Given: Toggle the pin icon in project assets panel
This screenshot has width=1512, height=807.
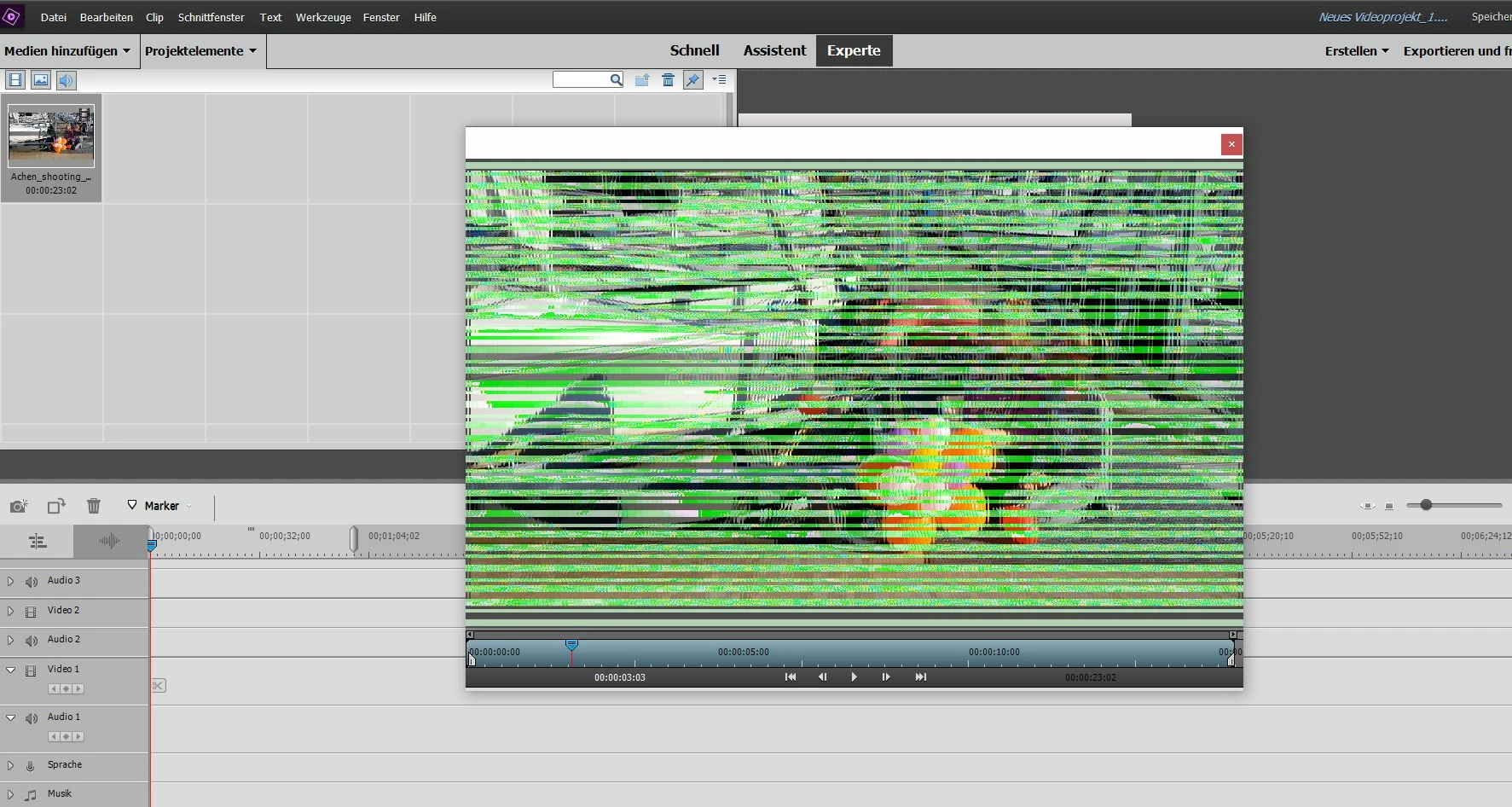Looking at the screenshot, I should click(693, 80).
